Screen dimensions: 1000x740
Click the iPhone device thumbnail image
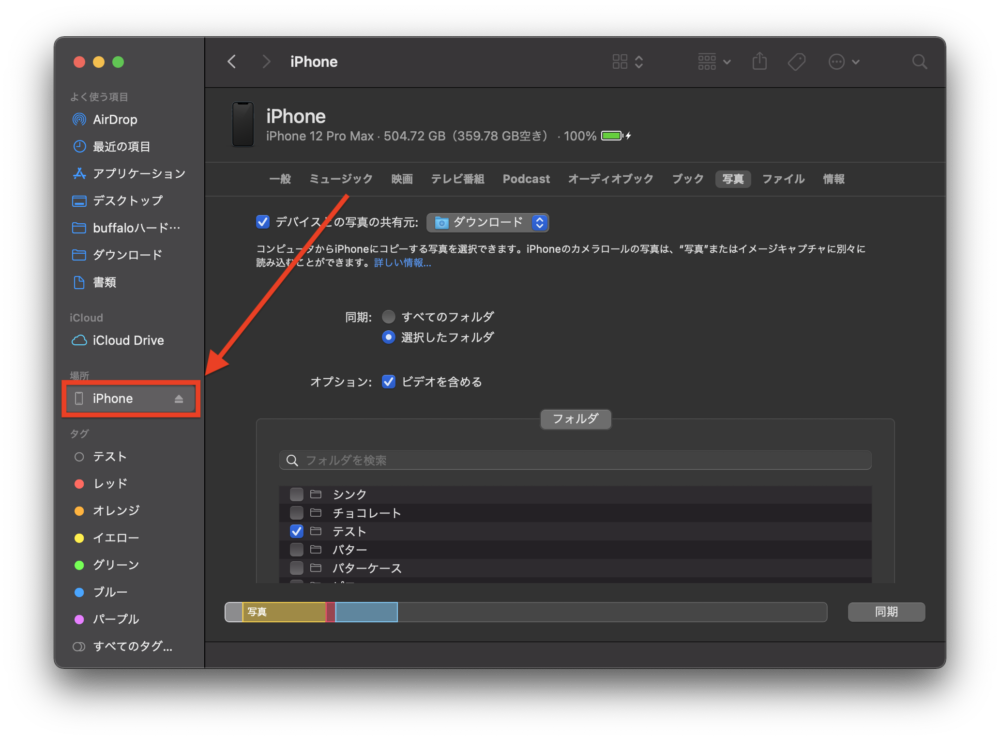(243, 124)
